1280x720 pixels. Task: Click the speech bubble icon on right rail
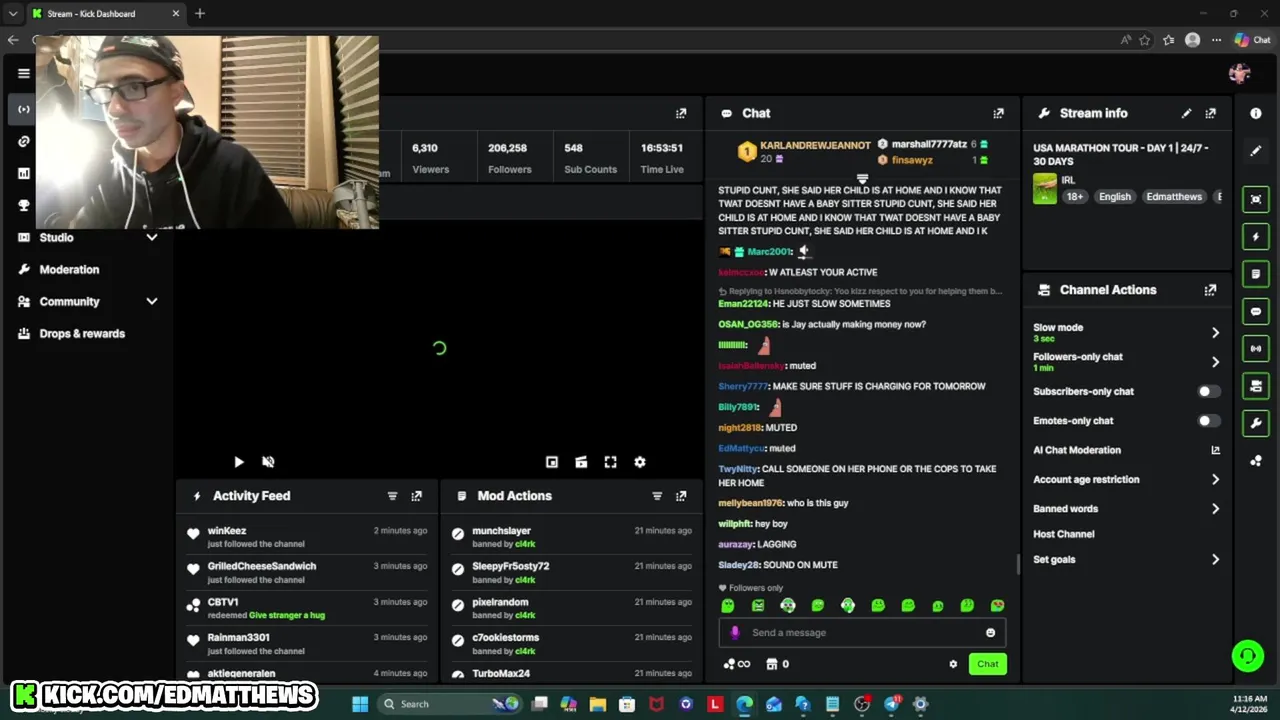click(1256, 311)
